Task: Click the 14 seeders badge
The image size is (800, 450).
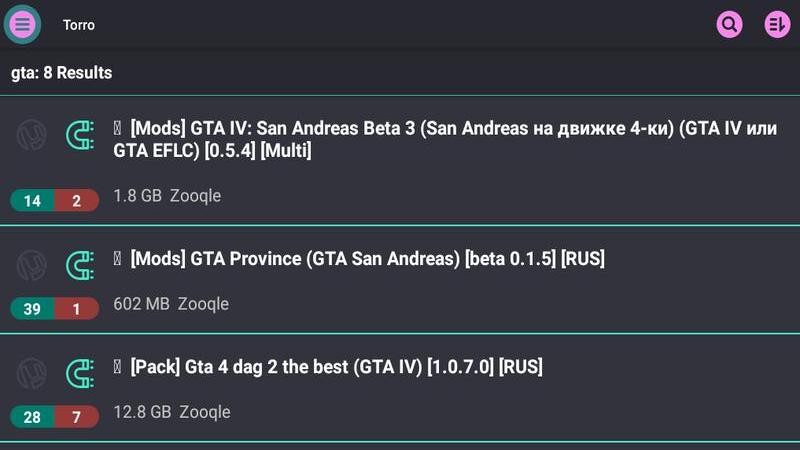Action: point(32,201)
